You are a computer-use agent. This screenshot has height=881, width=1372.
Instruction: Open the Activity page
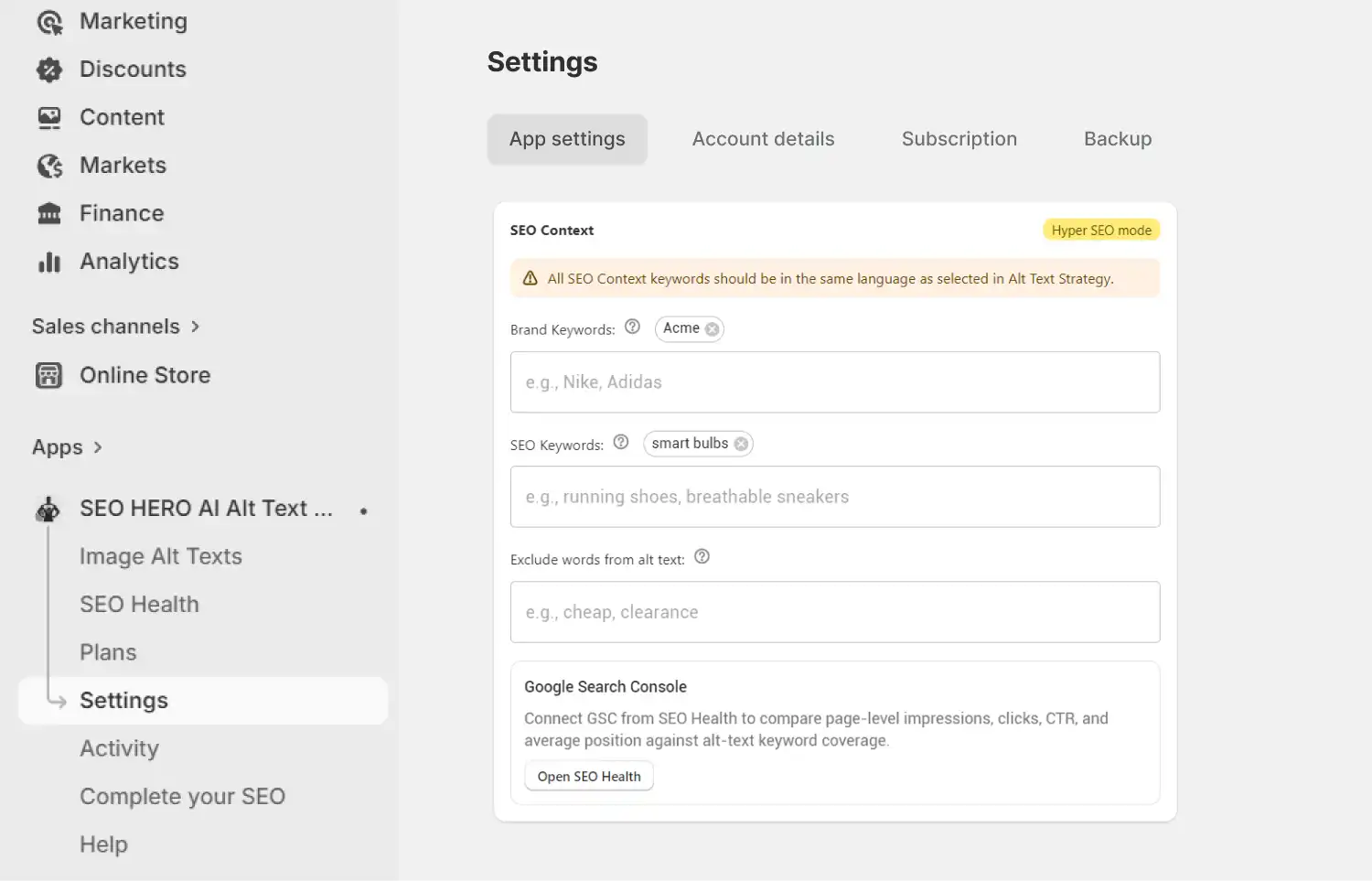pyautogui.click(x=119, y=748)
